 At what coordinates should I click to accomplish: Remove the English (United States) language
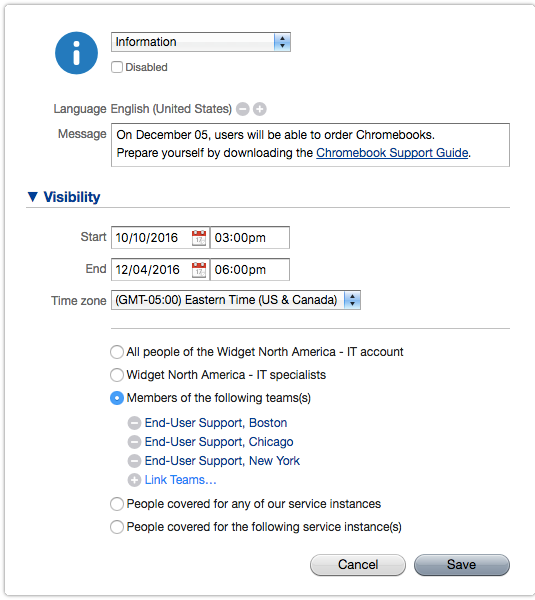pos(243,109)
